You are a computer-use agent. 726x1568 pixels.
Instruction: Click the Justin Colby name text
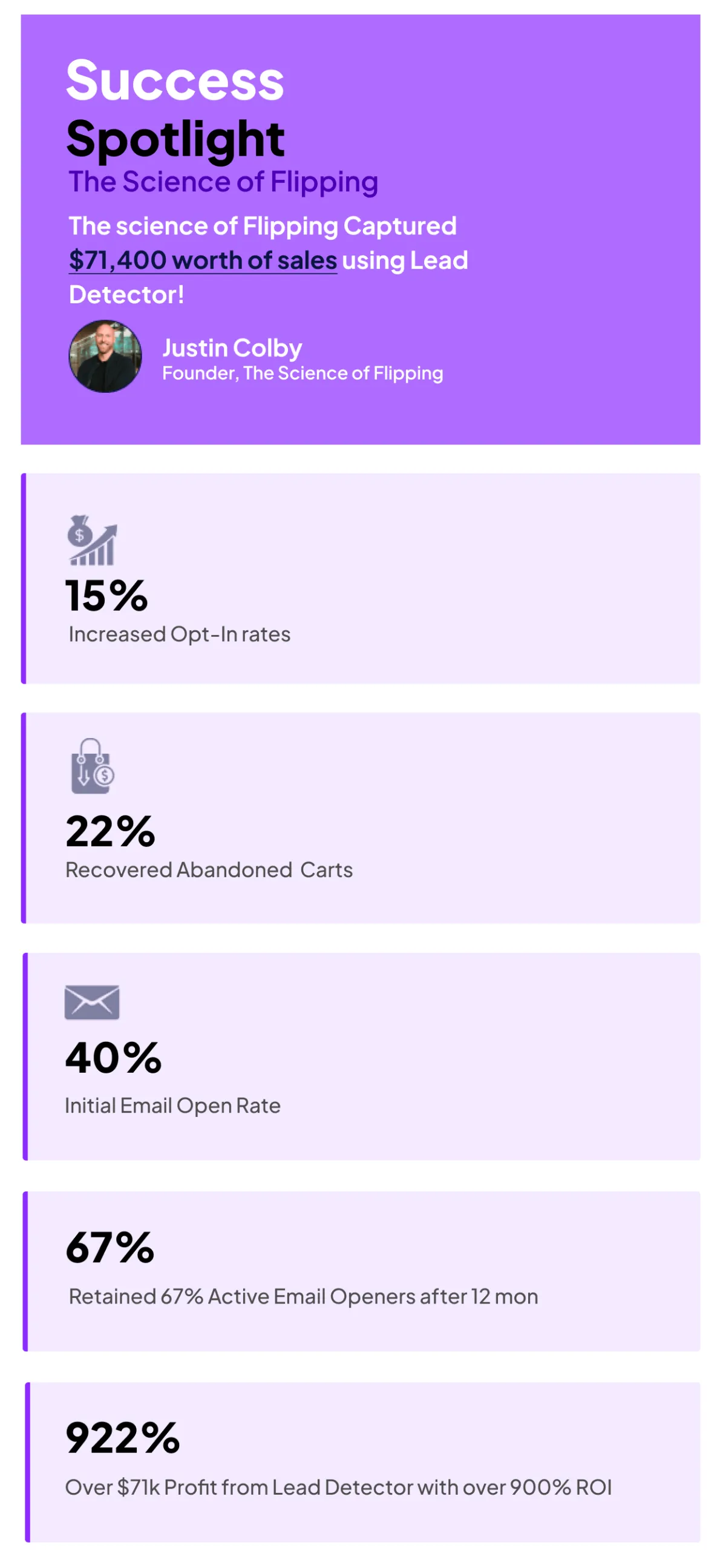click(232, 349)
